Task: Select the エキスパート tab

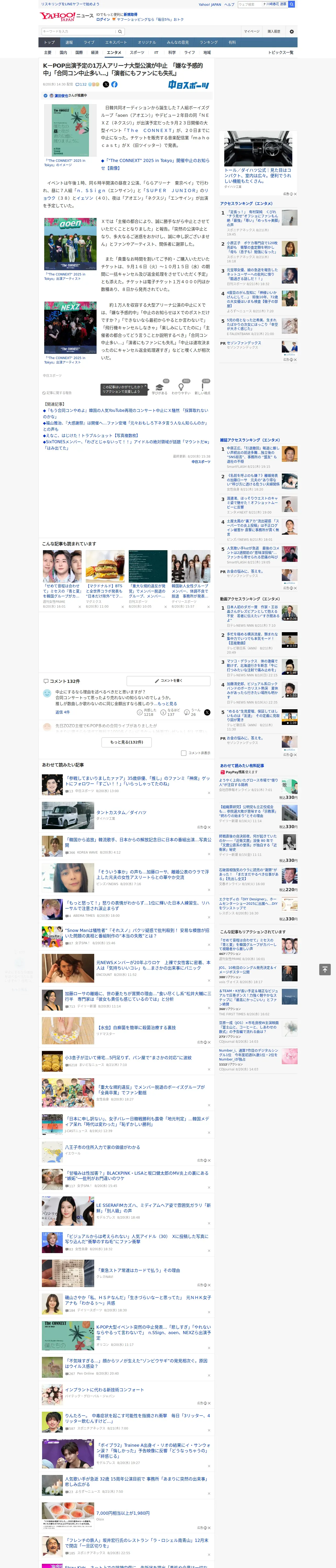Action: click(116, 43)
